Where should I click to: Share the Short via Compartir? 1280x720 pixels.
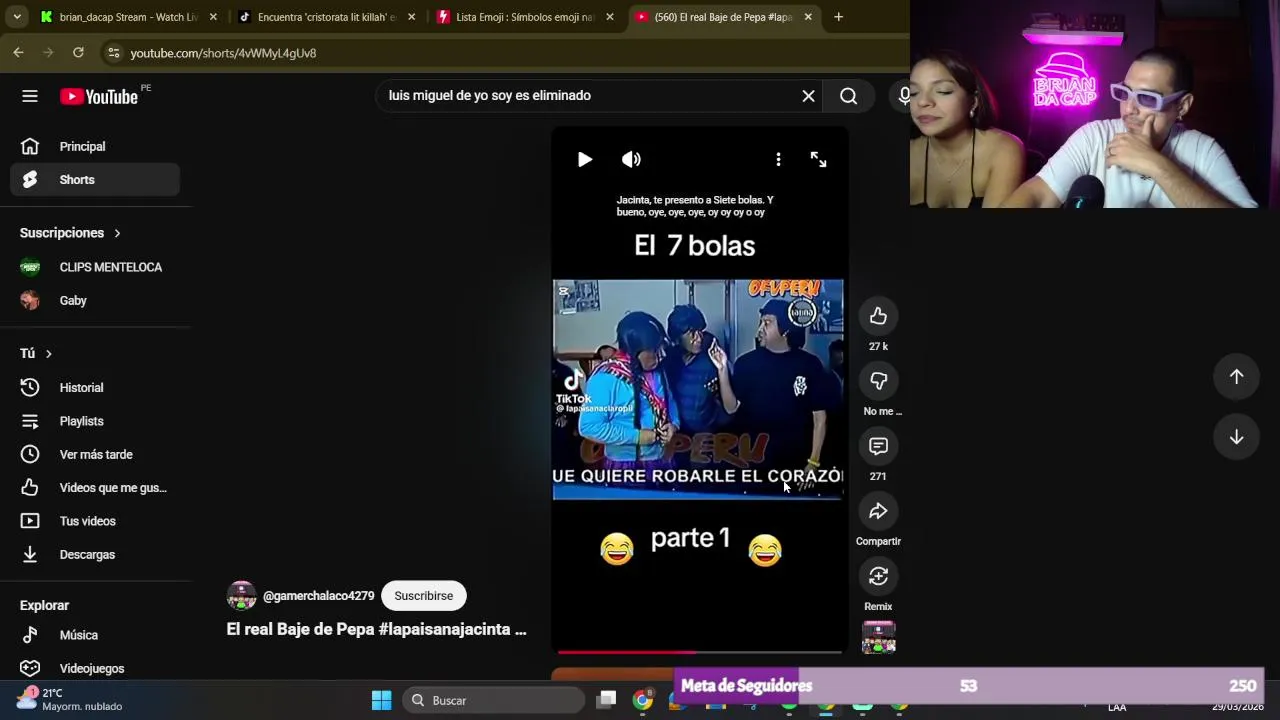(878, 511)
